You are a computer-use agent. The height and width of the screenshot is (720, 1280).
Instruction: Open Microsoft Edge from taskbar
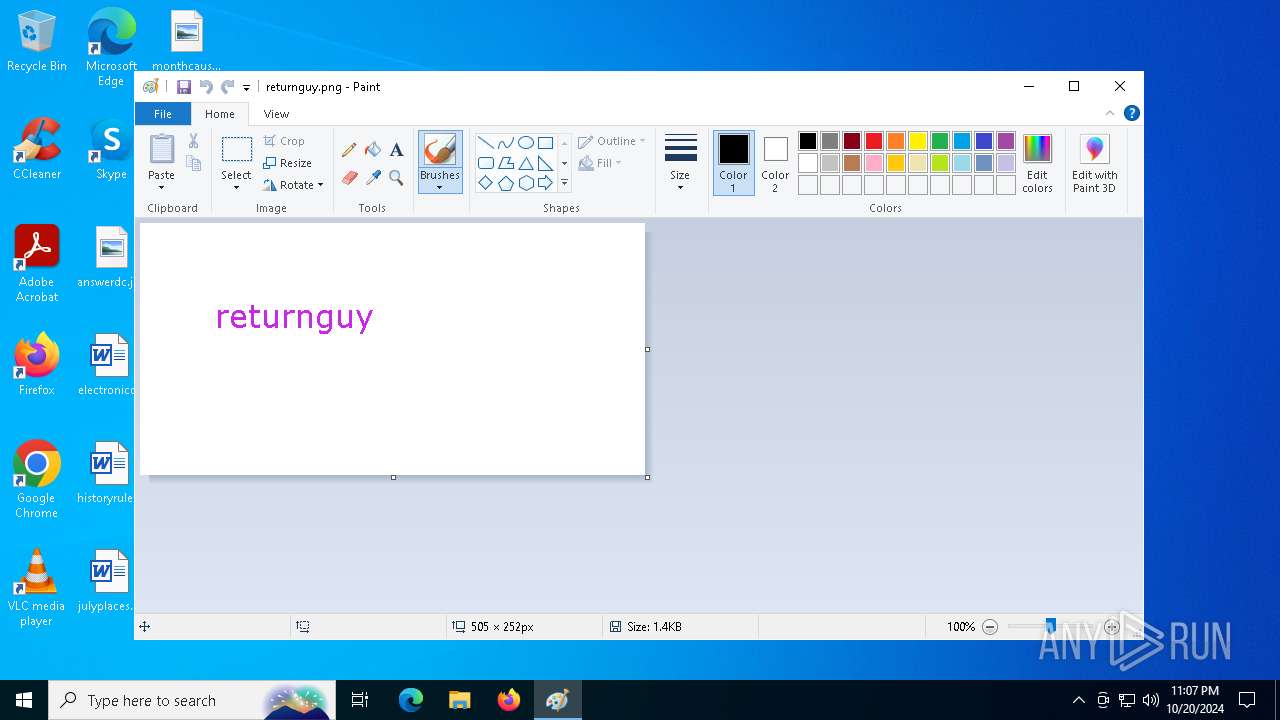pyautogui.click(x=411, y=700)
